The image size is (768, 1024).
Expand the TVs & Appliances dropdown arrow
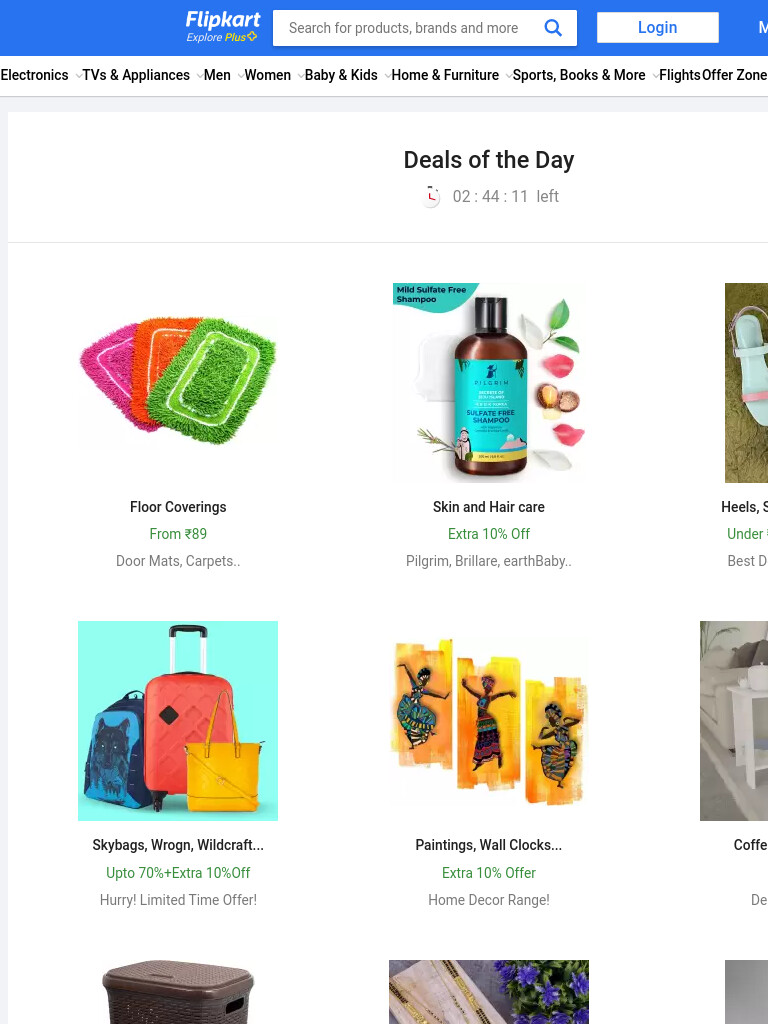199,76
